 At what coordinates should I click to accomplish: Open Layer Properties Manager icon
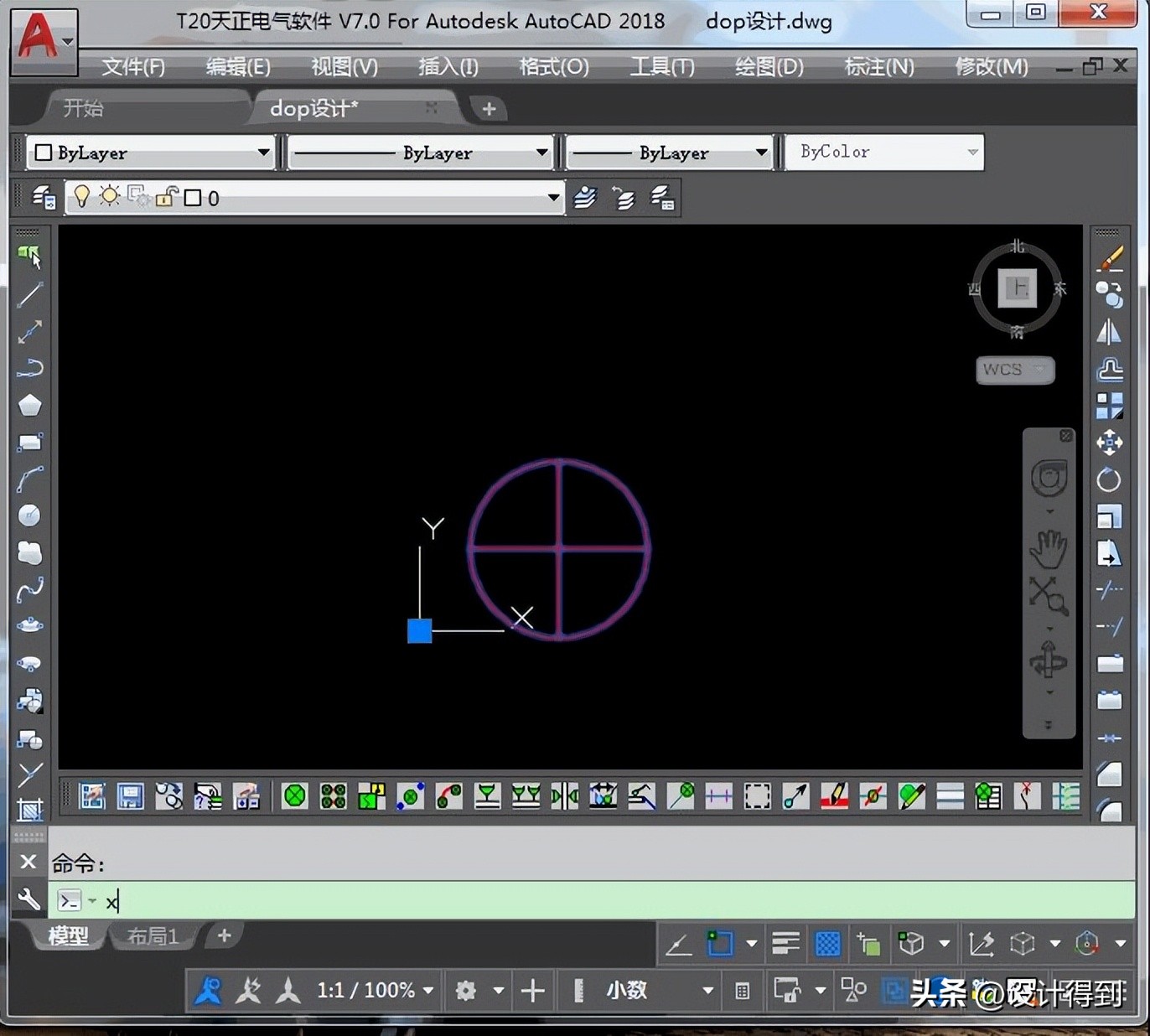[43, 198]
